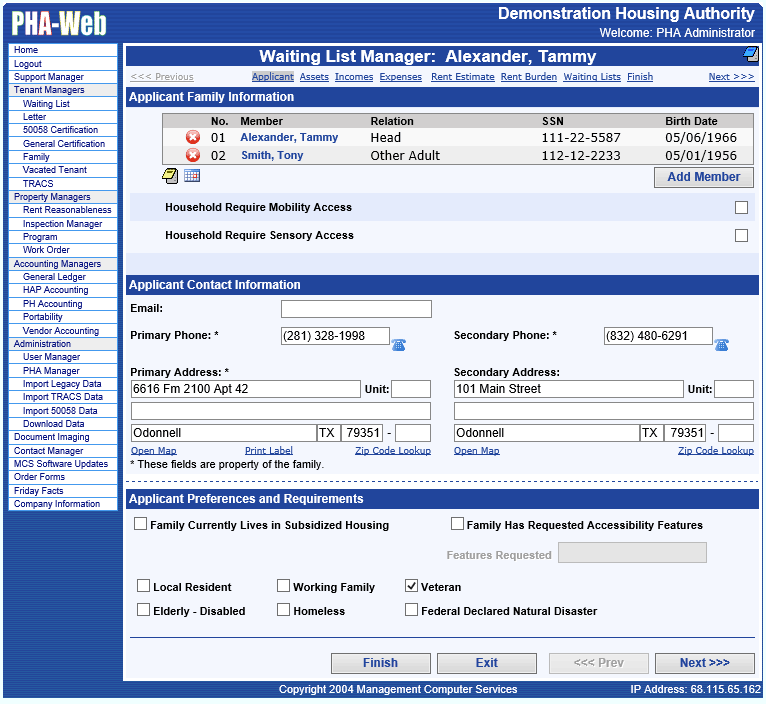Click Open Map under Primary Address
Viewport: 766px width, 704px height.
click(154, 450)
